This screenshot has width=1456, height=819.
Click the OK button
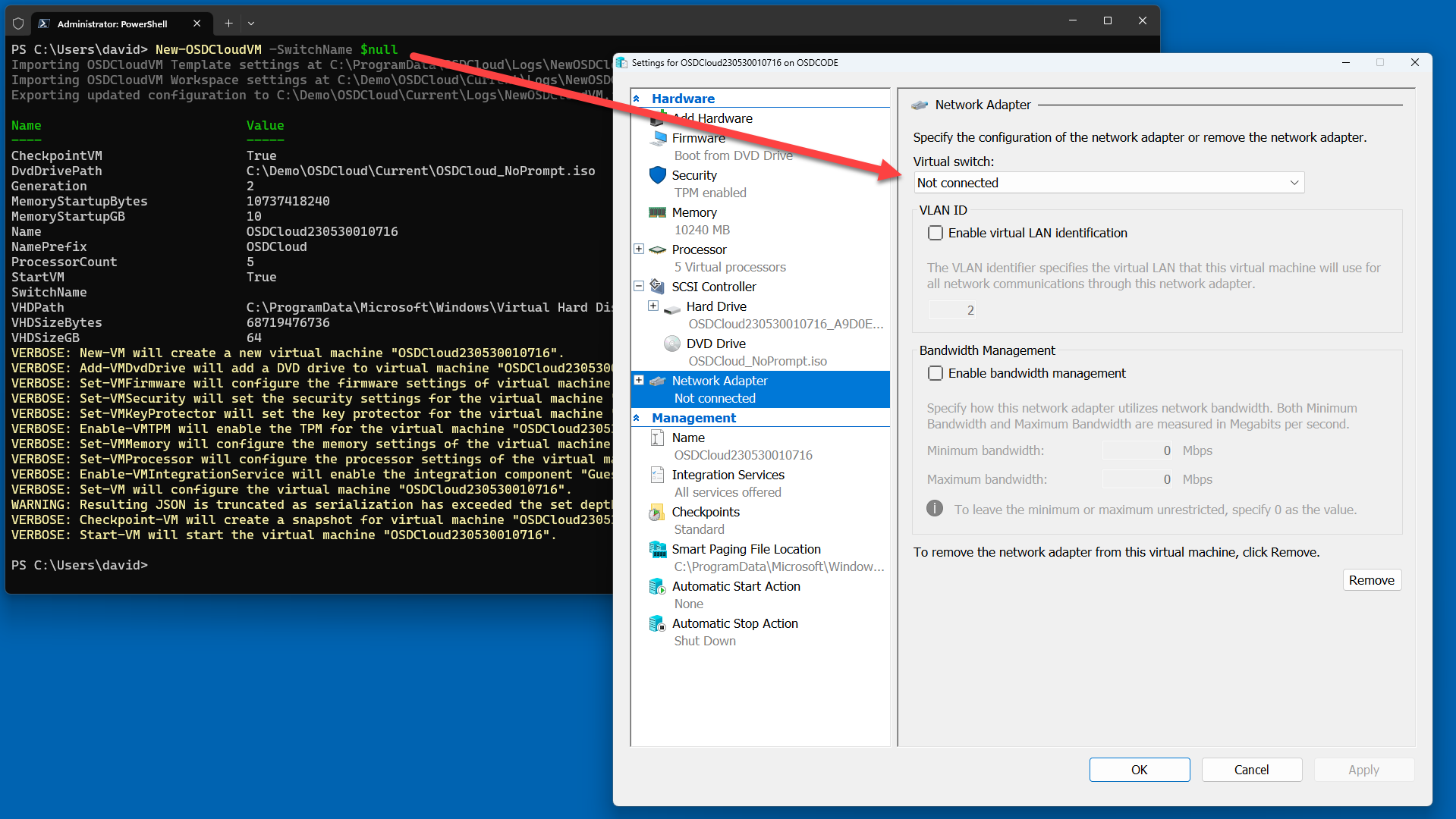tap(1139, 770)
